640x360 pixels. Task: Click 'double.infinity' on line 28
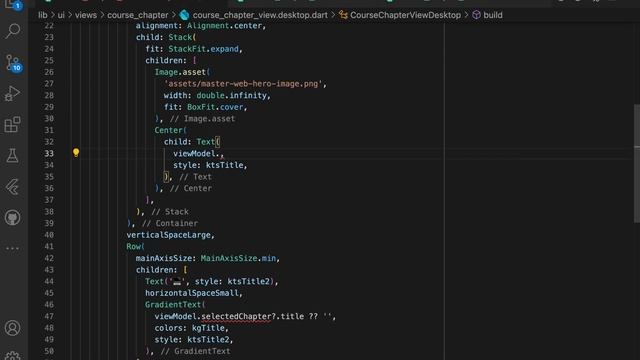[x=231, y=96]
